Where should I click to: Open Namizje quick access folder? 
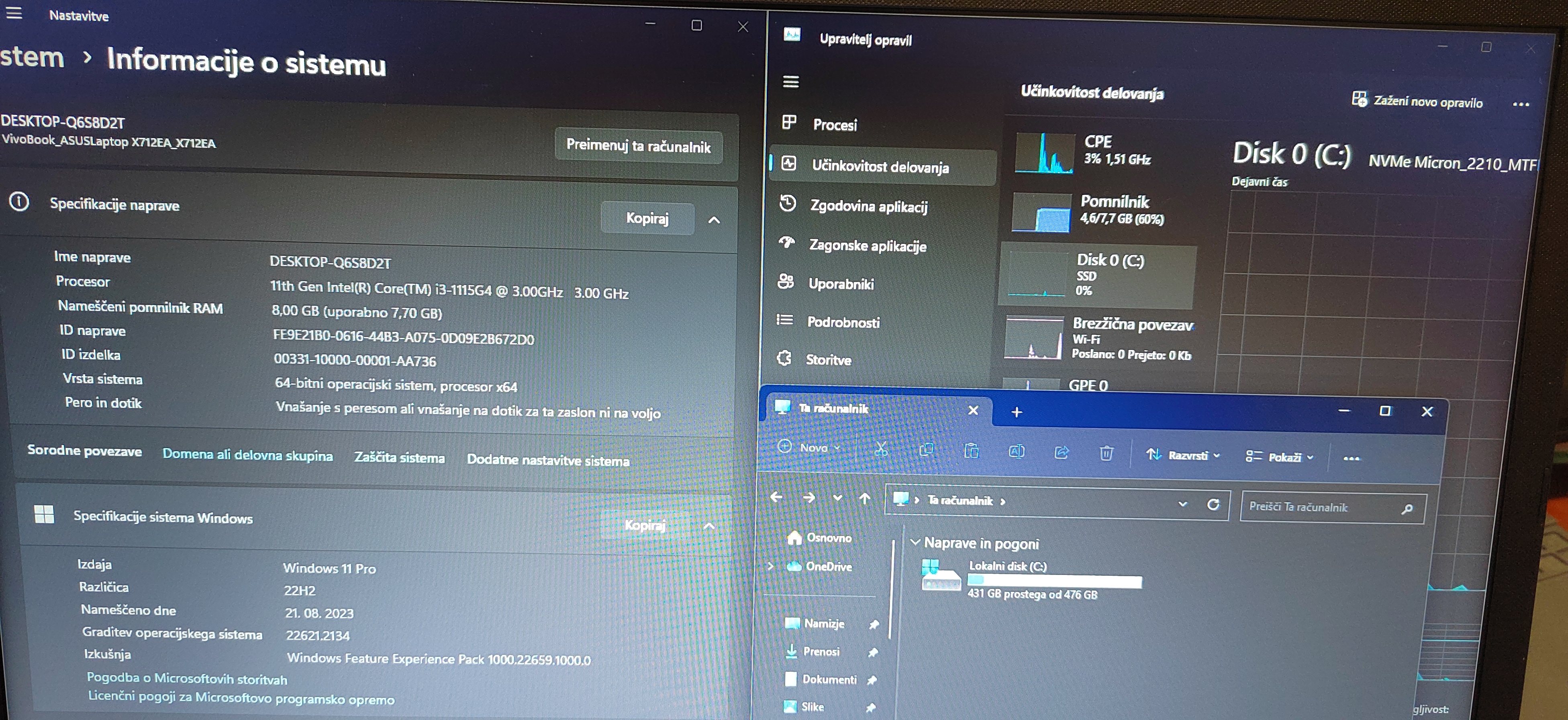pyautogui.click(x=815, y=623)
